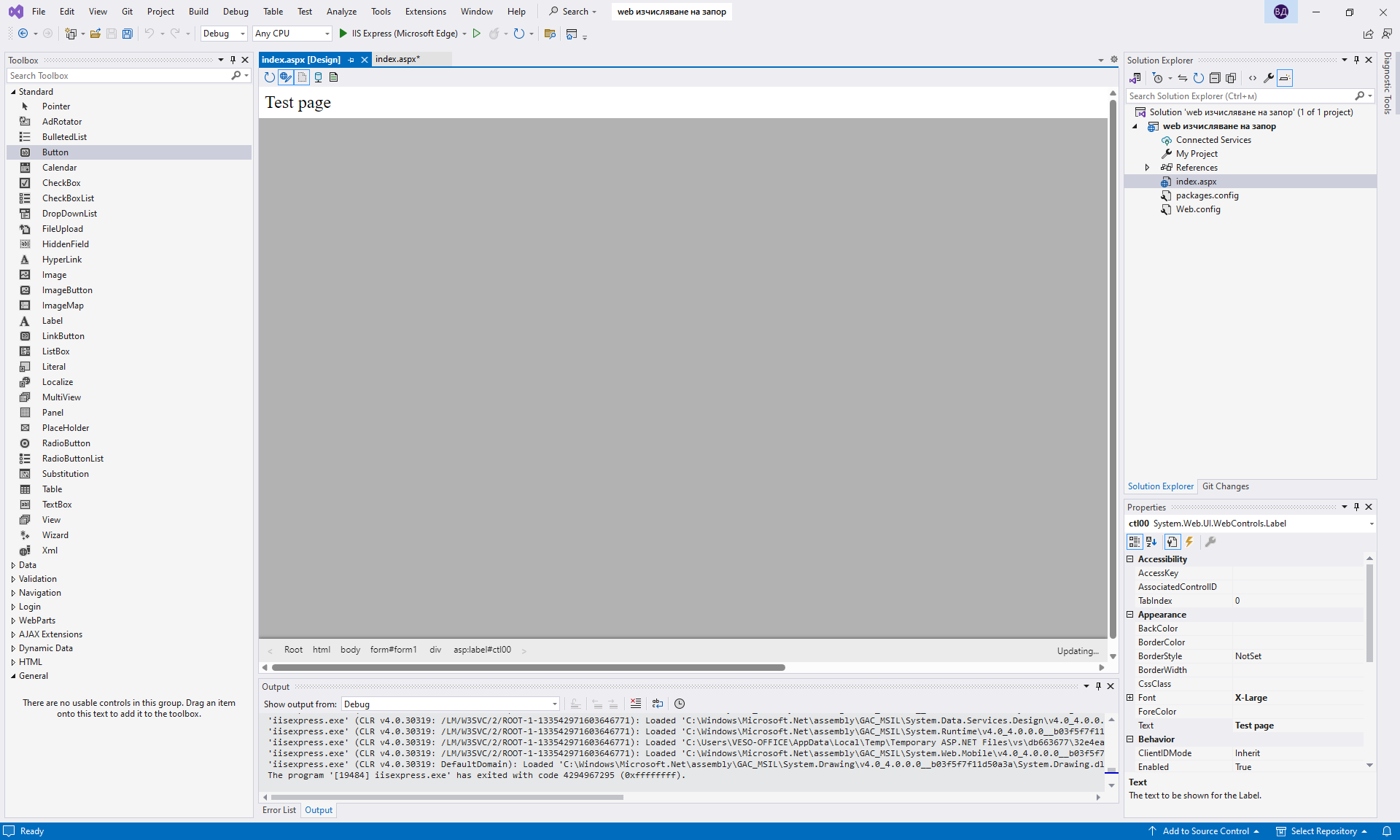1400x840 pixels.
Task: Open the Build menu
Action: click(x=198, y=12)
